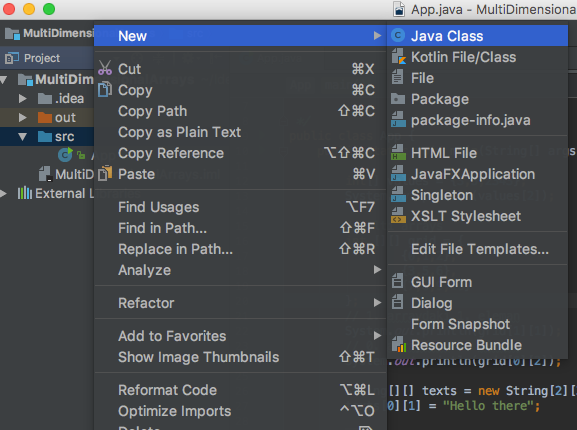Viewport: 577px width, 430px height.
Task: Click the orange out folder icon
Action: click(x=45, y=117)
